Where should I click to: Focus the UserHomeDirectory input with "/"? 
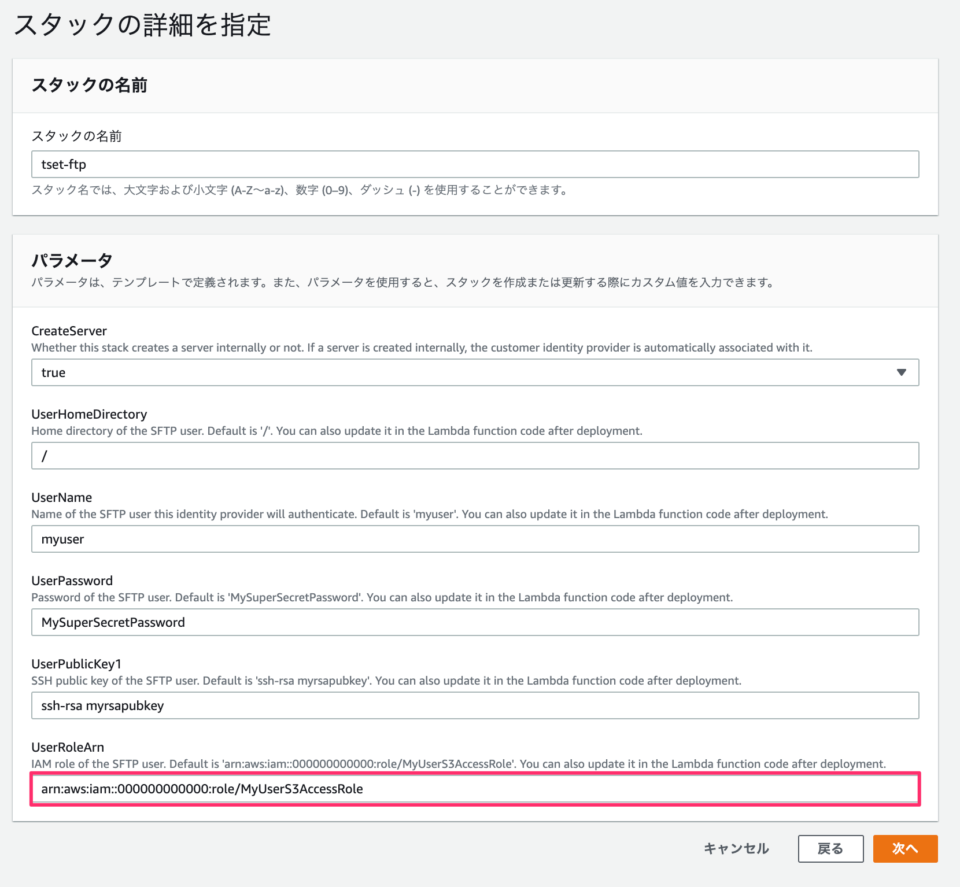(x=474, y=456)
